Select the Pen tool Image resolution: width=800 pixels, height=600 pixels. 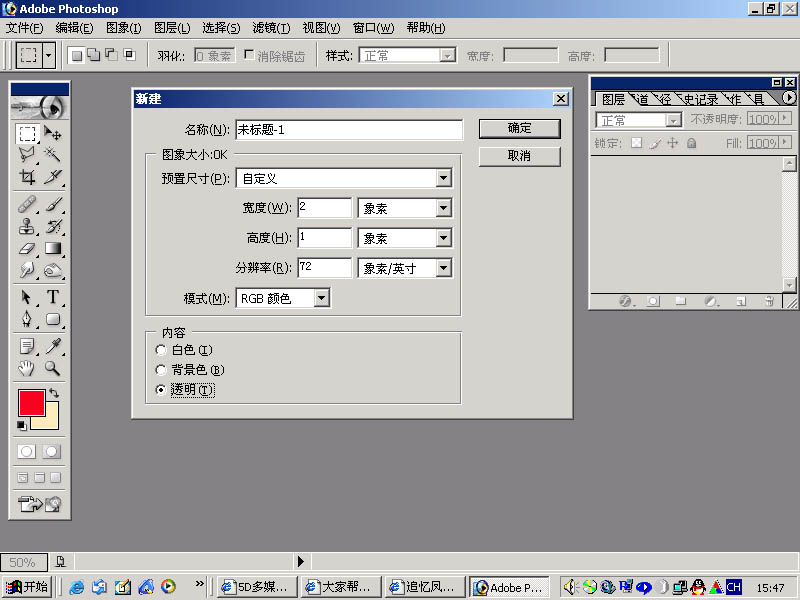pos(27,319)
